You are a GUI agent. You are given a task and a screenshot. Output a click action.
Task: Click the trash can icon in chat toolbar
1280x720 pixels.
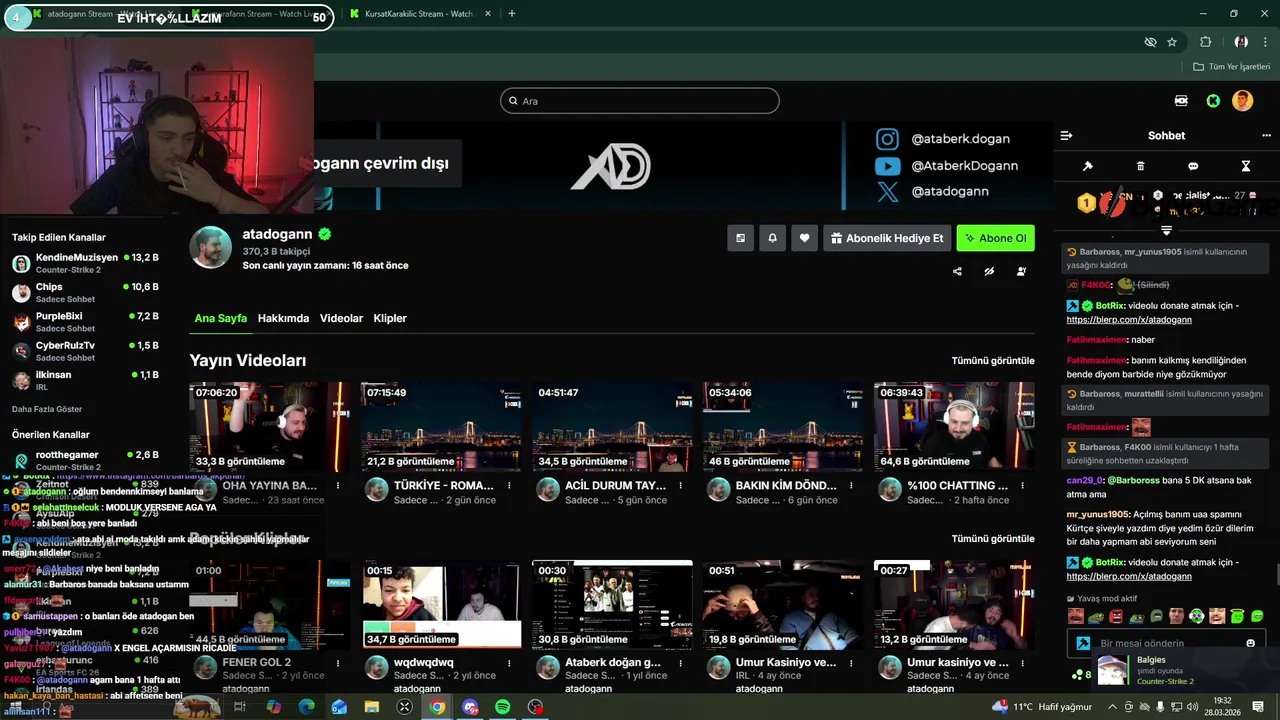point(1141,166)
